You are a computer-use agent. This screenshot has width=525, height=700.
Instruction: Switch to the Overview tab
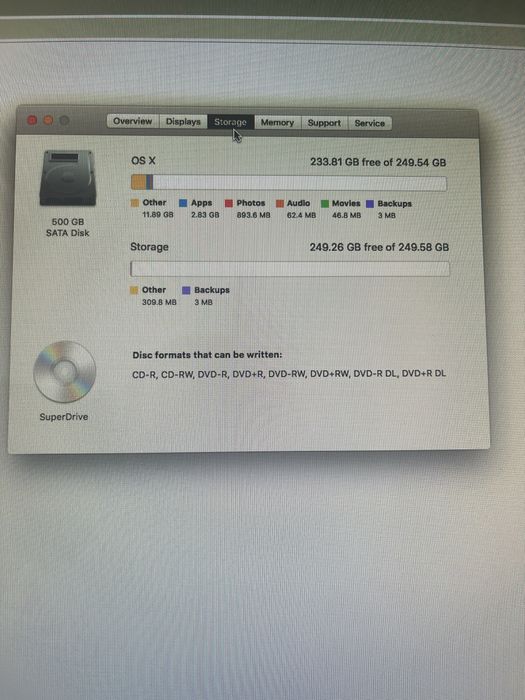[133, 121]
